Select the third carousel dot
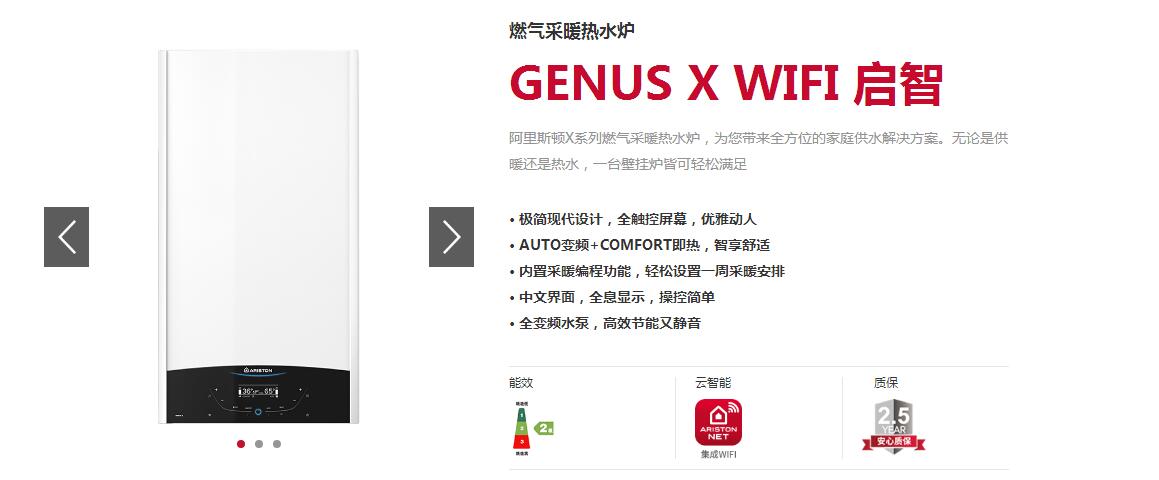The width and height of the screenshot is (1159, 480). tap(277, 444)
